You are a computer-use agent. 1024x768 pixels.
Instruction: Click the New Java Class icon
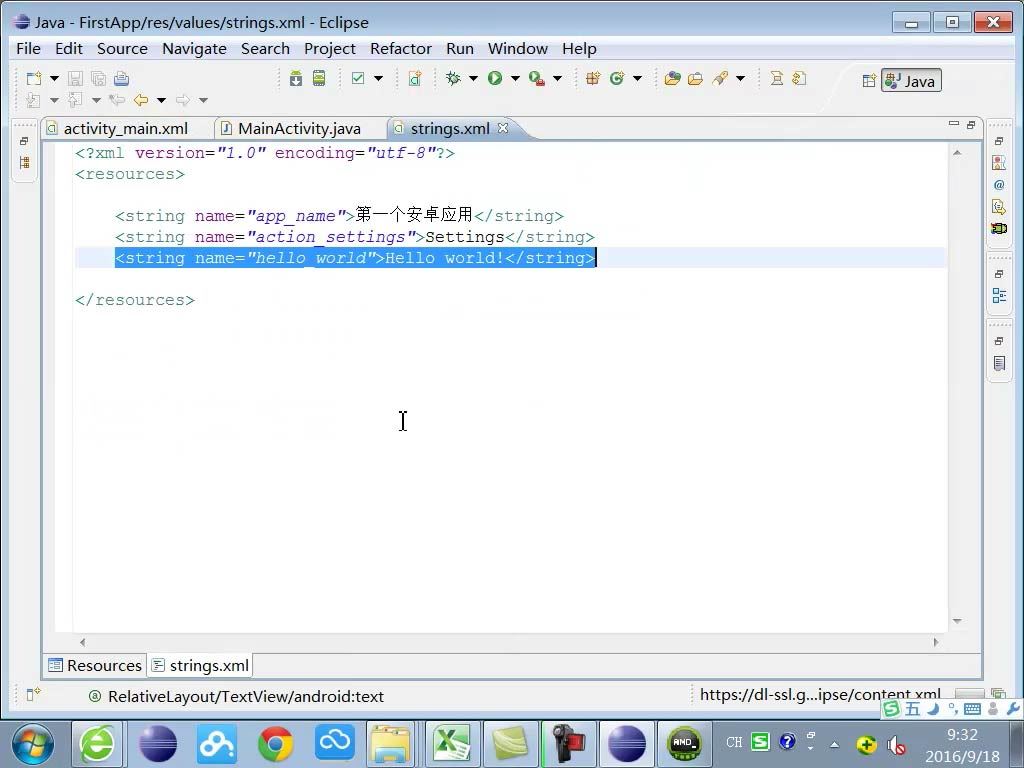click(x=616, y=79)
